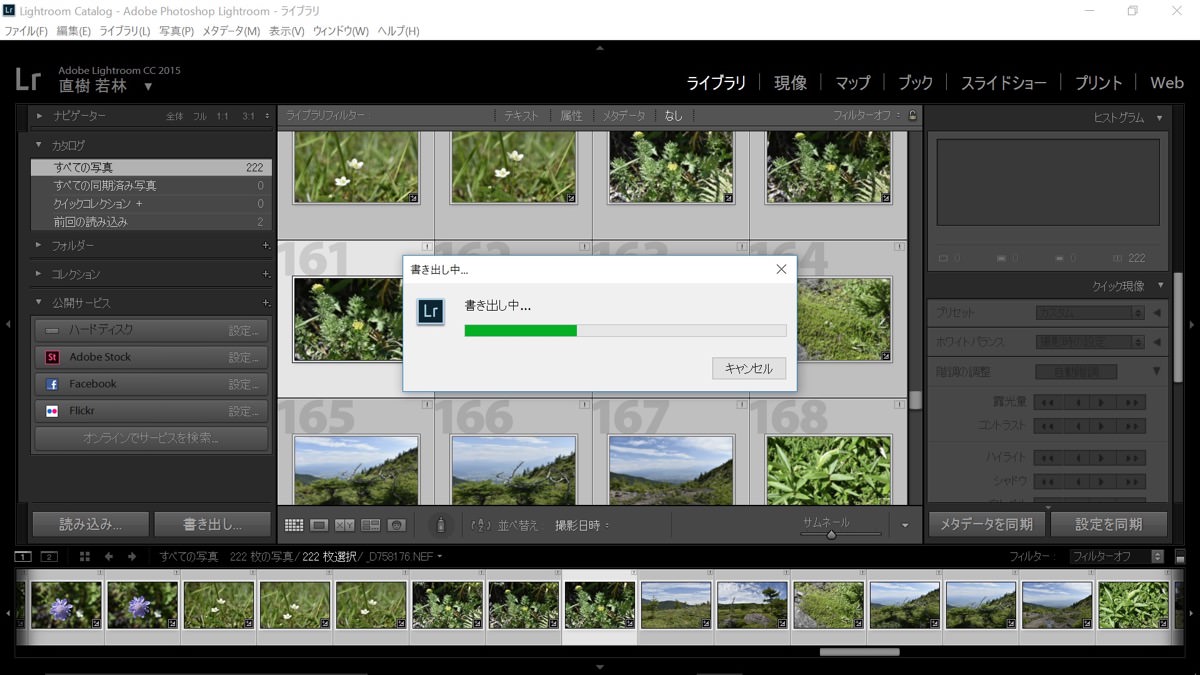This screenshot has height=675, width=1200.
Task: Click the キャンセル button in export dialog
Action: click(749, 368)
